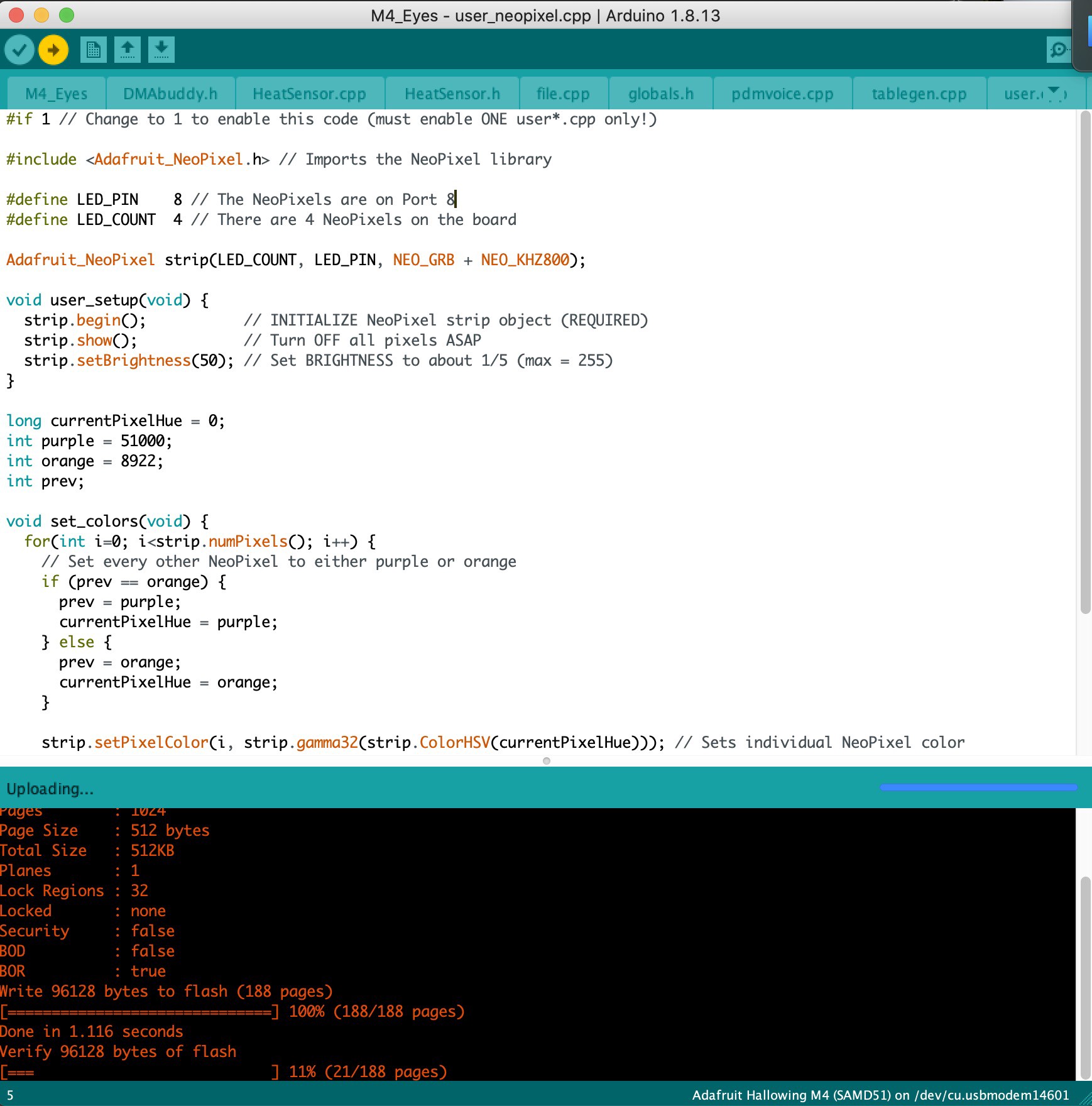Click the '11% (21/188 pages)' console text
Image resolution: width=1092 pixels, height=1106 pixels.
pos(368,1071)
